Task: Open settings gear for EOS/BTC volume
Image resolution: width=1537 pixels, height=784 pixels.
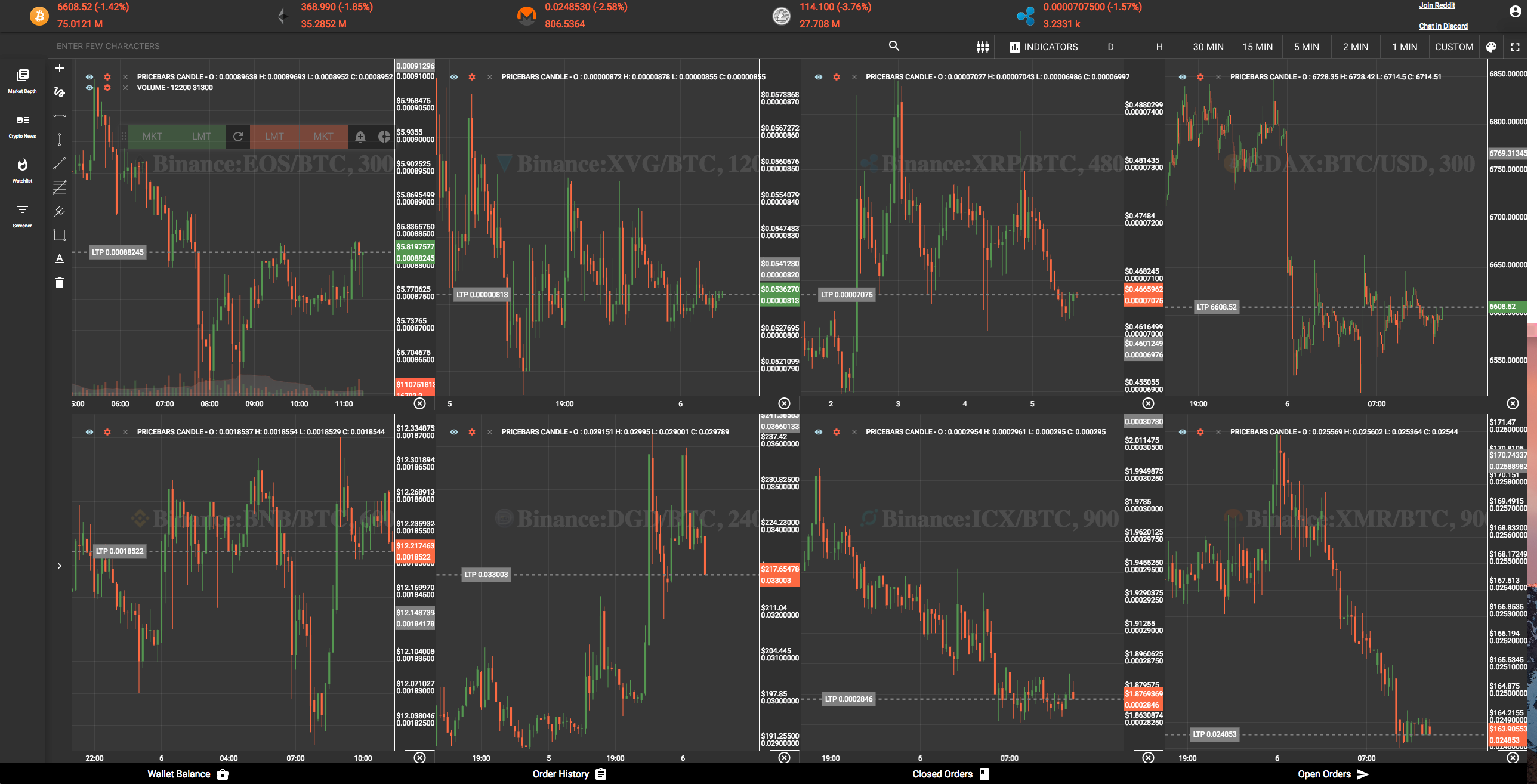Action: coord(107,88)
